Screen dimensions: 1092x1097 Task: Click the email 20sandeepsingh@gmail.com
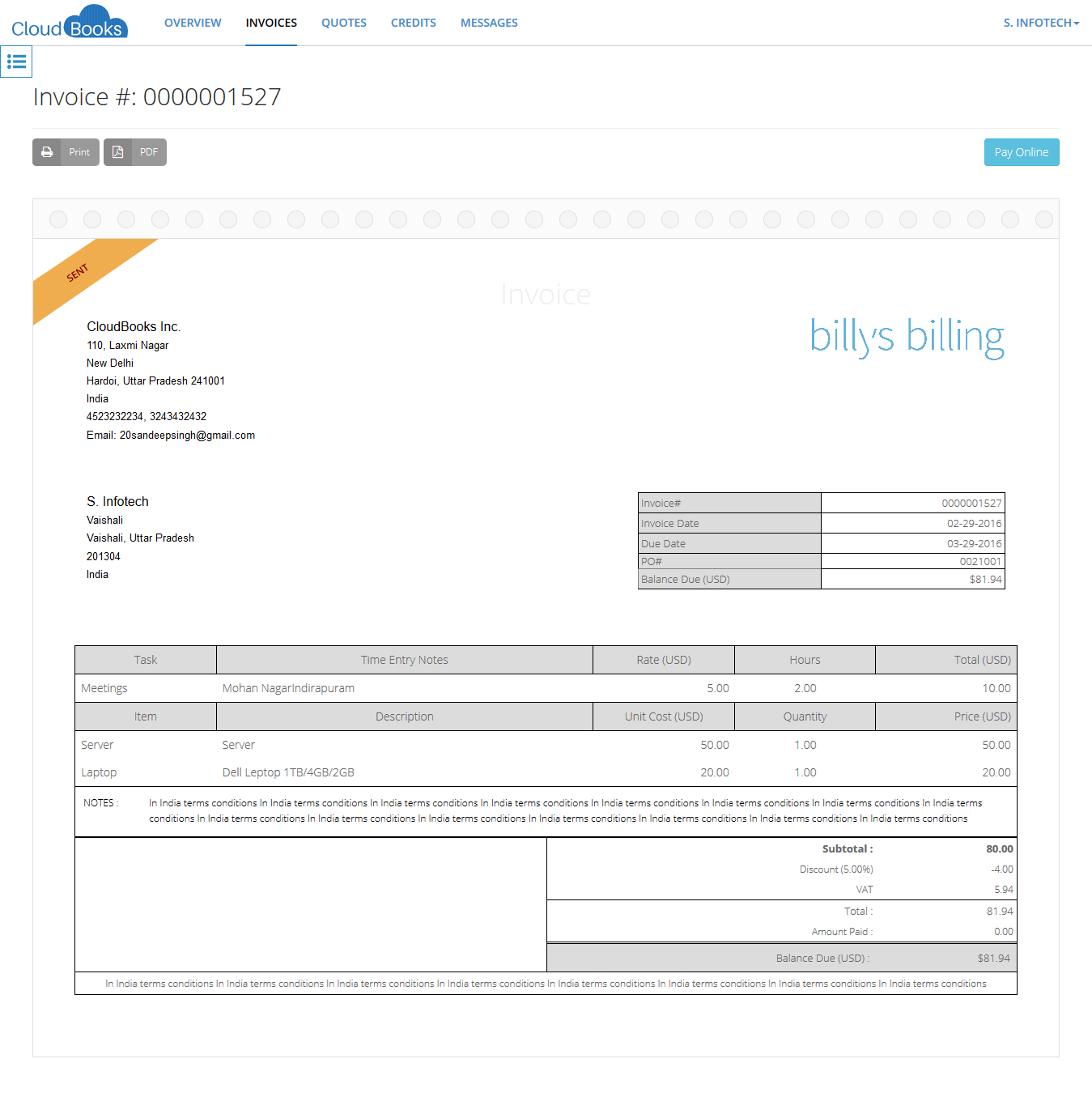(187, 436)
